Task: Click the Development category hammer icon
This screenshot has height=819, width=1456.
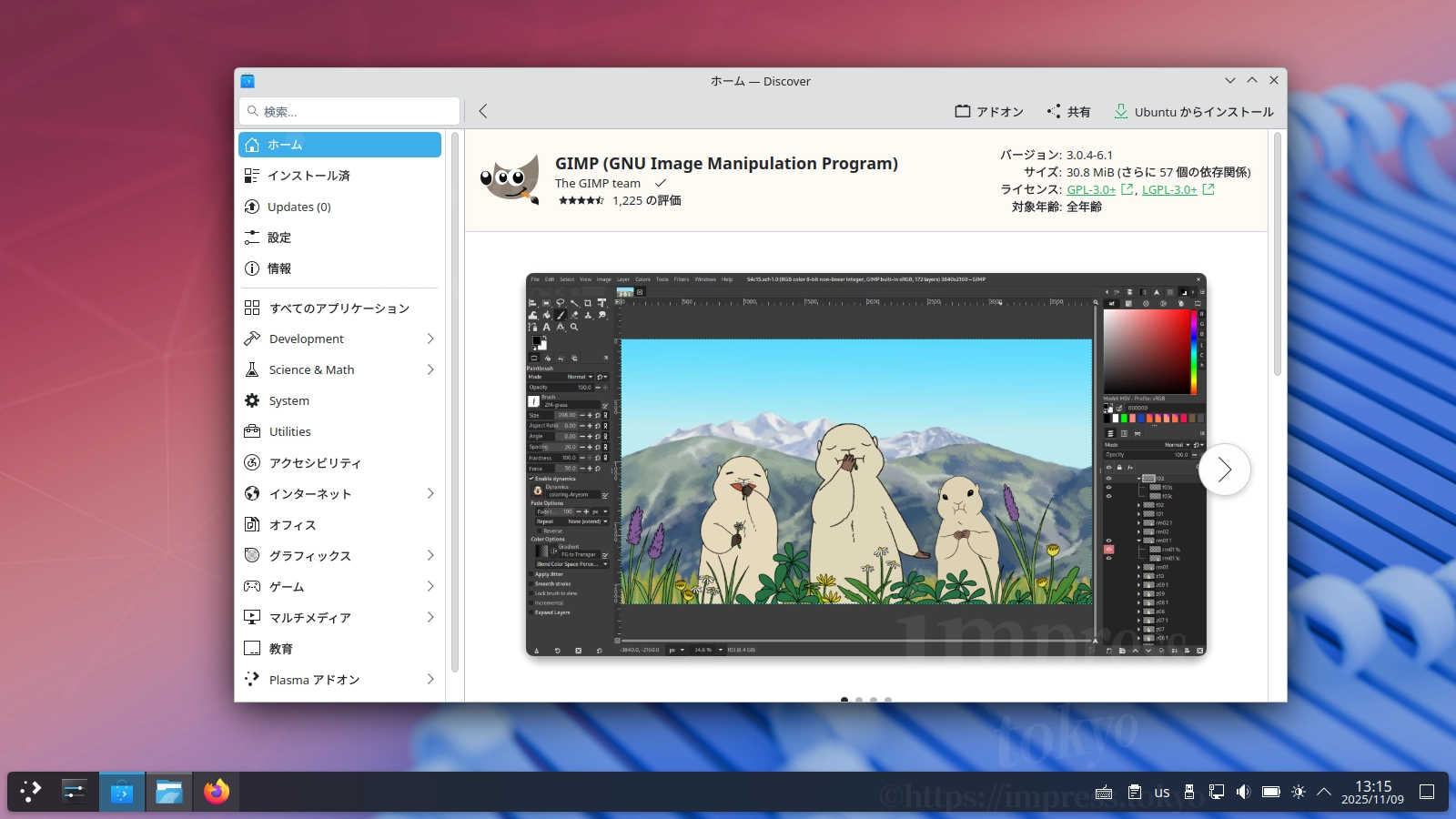Action: click(252, 339)
